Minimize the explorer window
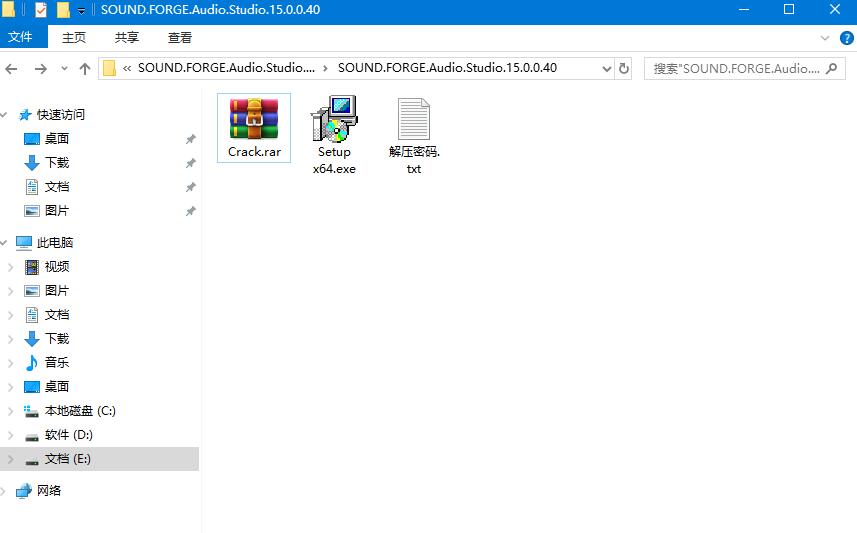The width and height of the screenshot is (857, 533). point(744,9)
